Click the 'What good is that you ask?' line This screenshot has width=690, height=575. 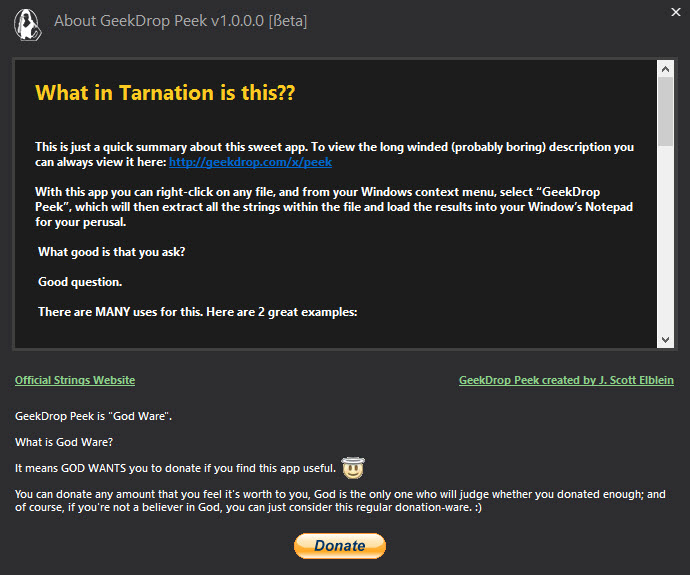pos(111,252)
